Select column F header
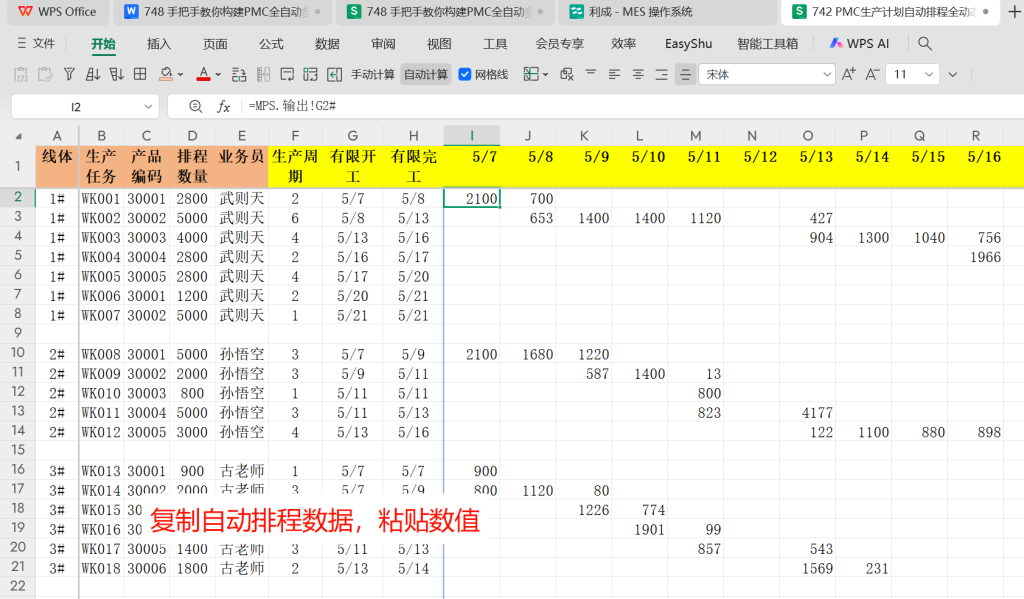Viewport: 1024px width, 599px height. 295,135
